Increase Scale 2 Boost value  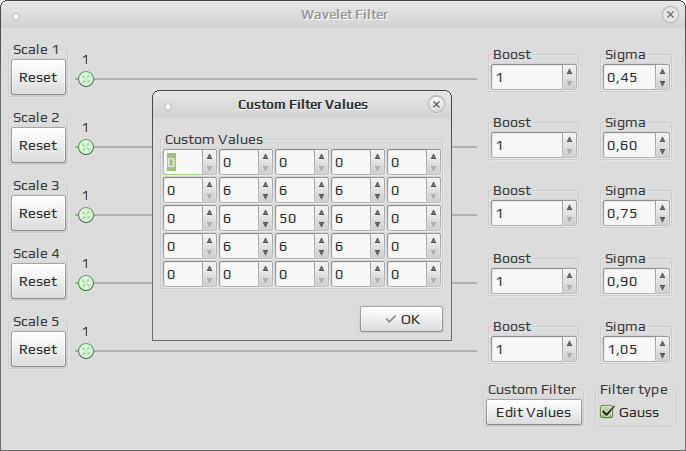(x=569, y=139)
